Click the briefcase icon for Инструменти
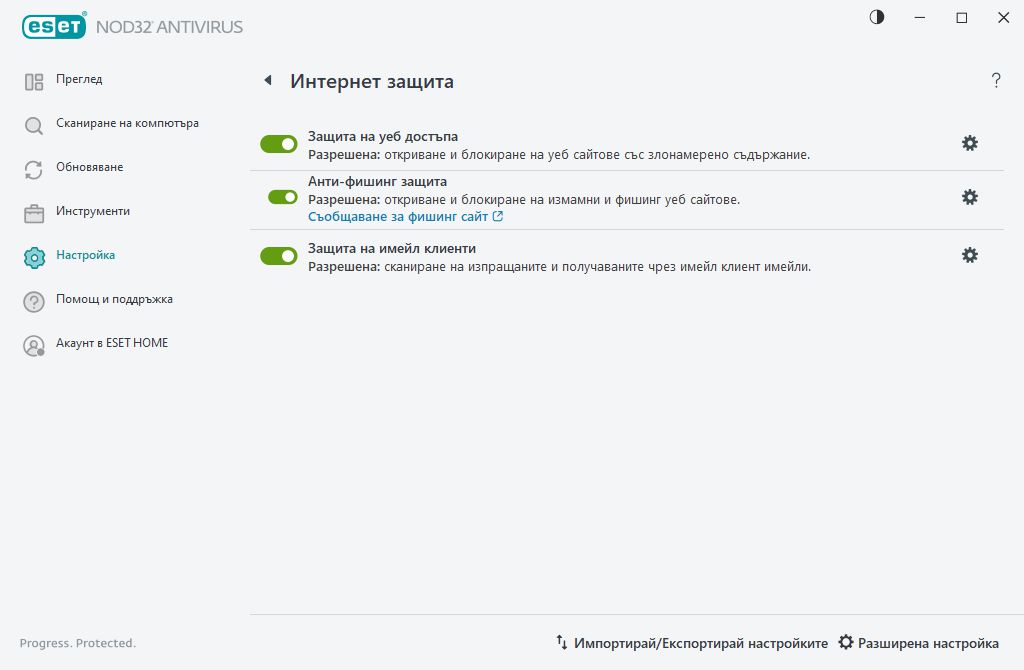This screenshot has height=670, width=1024. (x=34, y=214)
